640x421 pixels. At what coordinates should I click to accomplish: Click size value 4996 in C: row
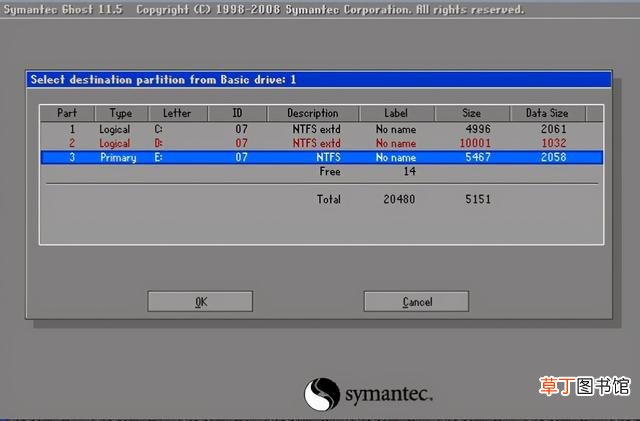[478, 129]
